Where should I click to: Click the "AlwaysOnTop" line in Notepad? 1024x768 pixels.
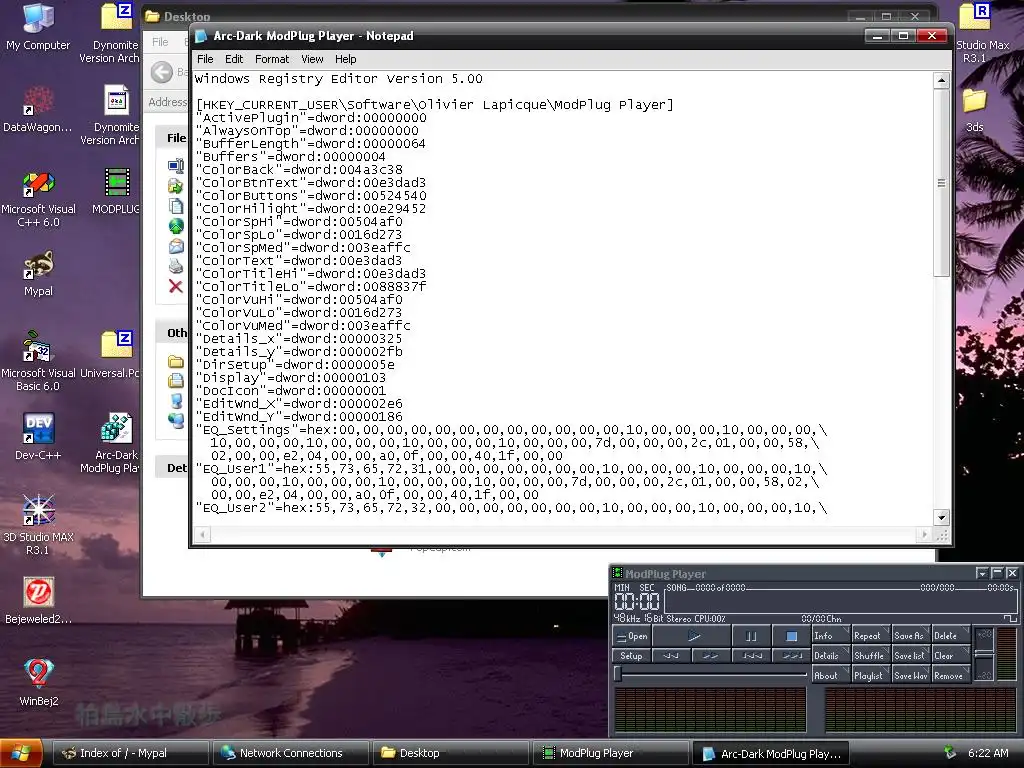click(x=308, y=131)
